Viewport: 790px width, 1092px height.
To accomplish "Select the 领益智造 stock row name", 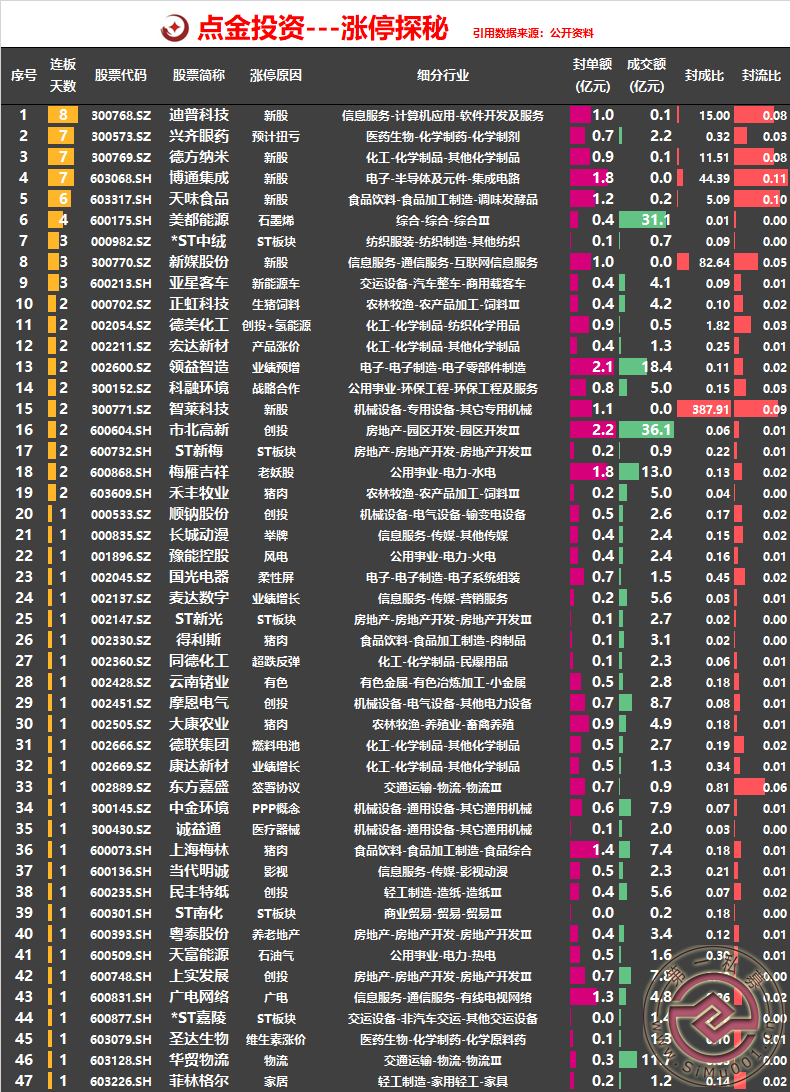I will [199, 367].
